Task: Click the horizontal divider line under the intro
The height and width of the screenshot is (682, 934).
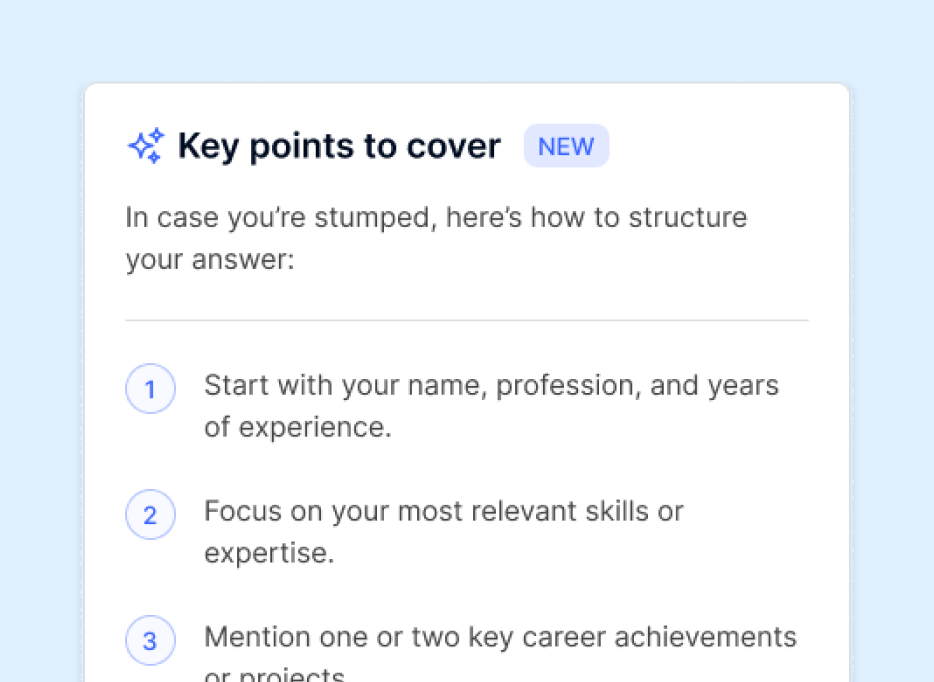Action: (467, 320)
